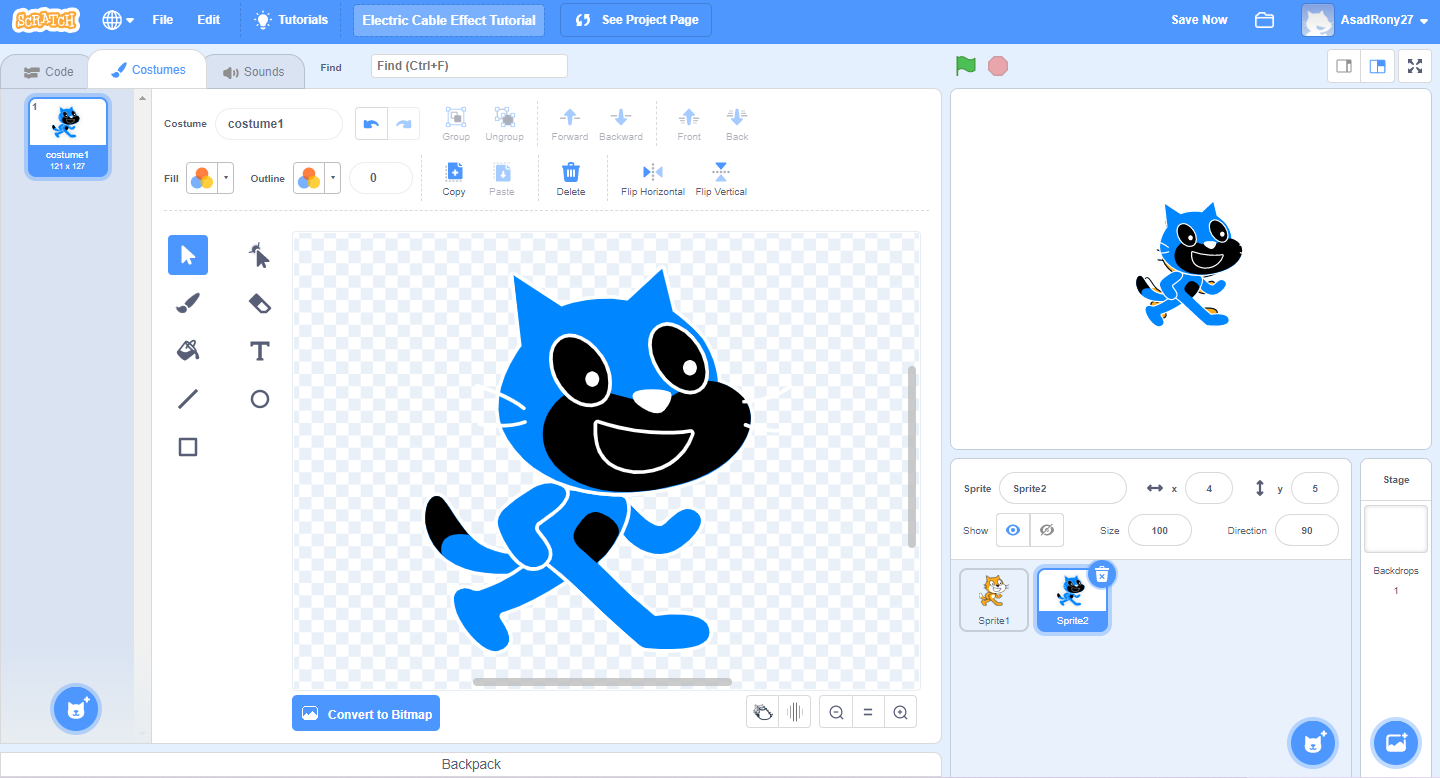Switch to the Sounds tab
The height and width of the screenshot is (778, 1440).
pos(254,70)
